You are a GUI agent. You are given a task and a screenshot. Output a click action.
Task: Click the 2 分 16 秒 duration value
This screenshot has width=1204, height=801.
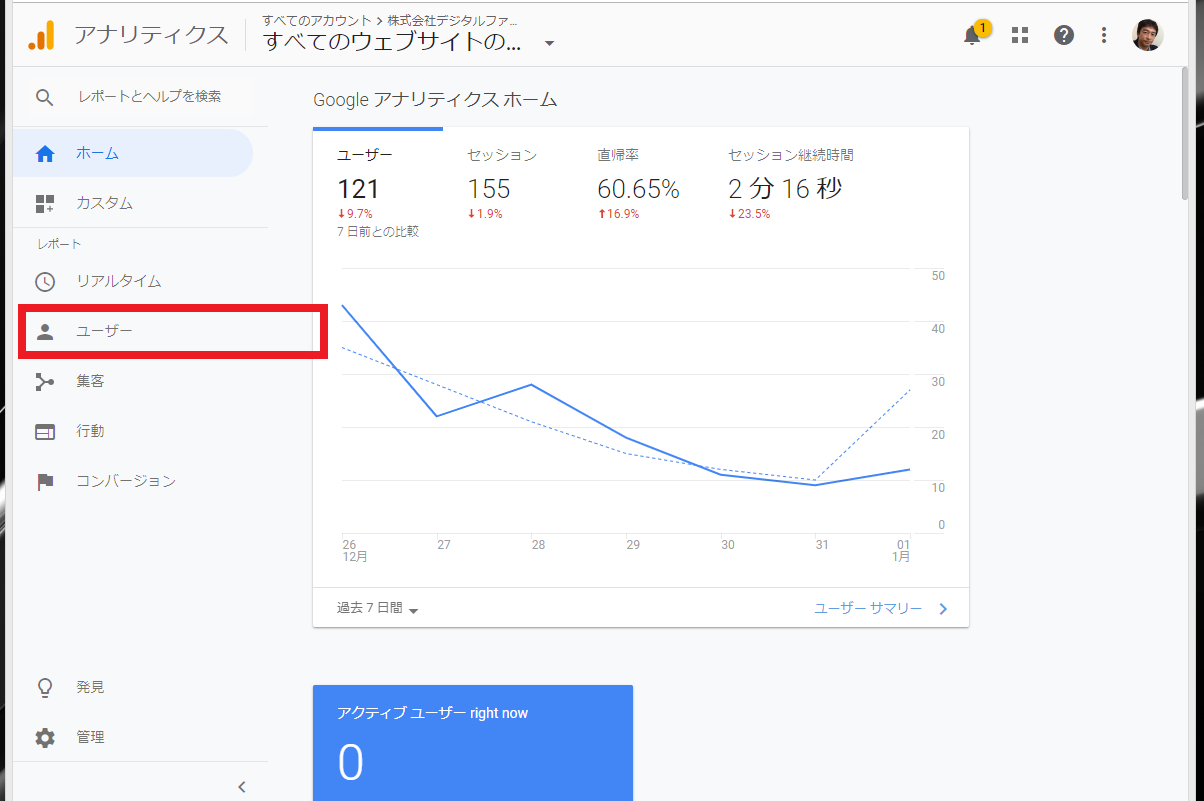(x=785, y=188)
